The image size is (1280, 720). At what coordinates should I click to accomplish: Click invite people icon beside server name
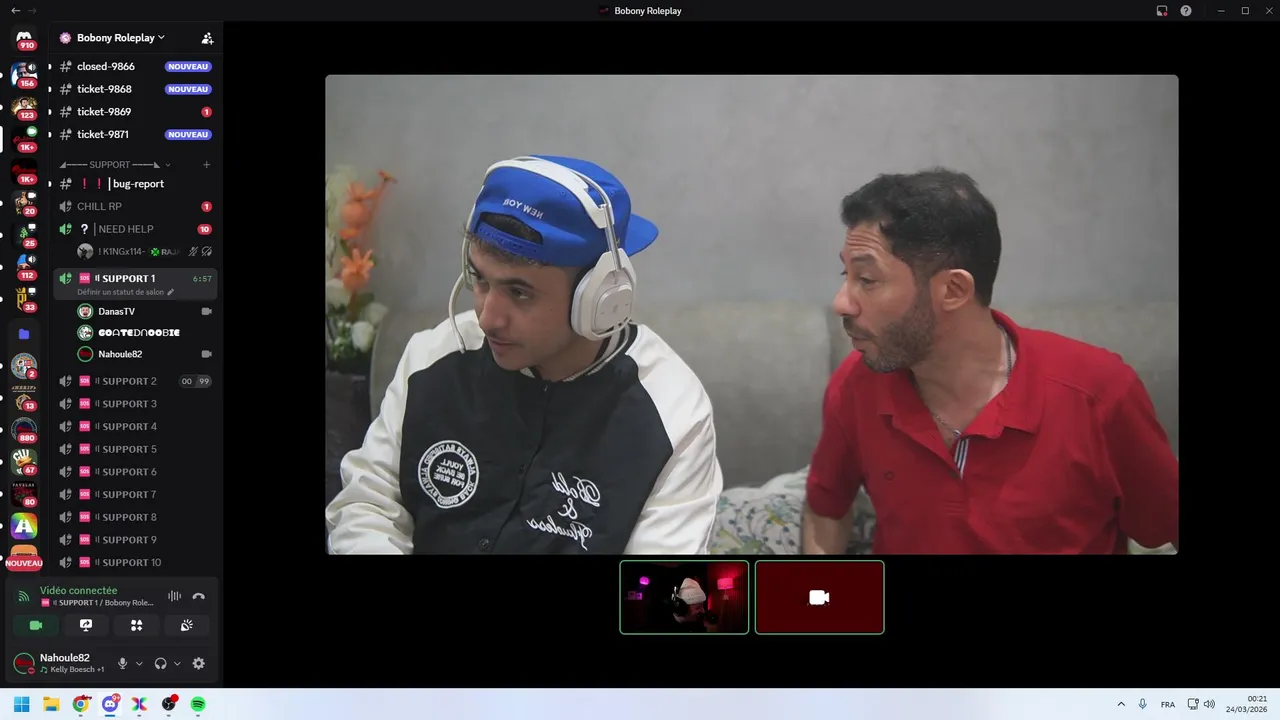(207, 38)
